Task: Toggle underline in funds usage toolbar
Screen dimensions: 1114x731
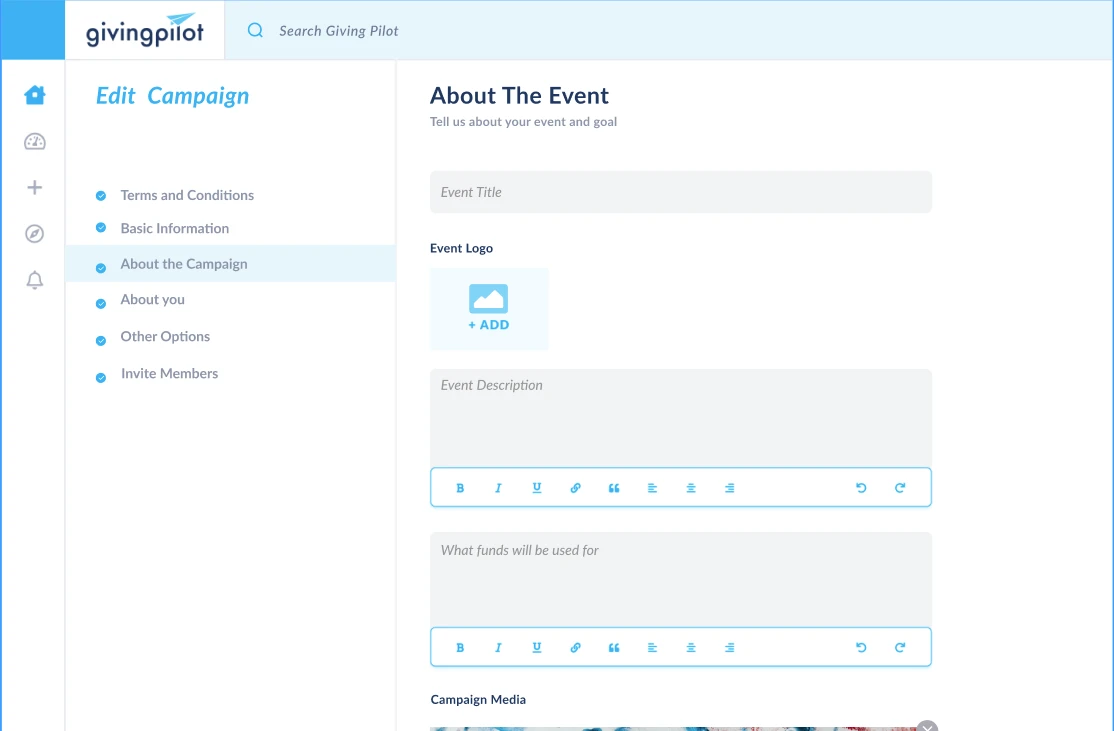Action: pos(537,648)
